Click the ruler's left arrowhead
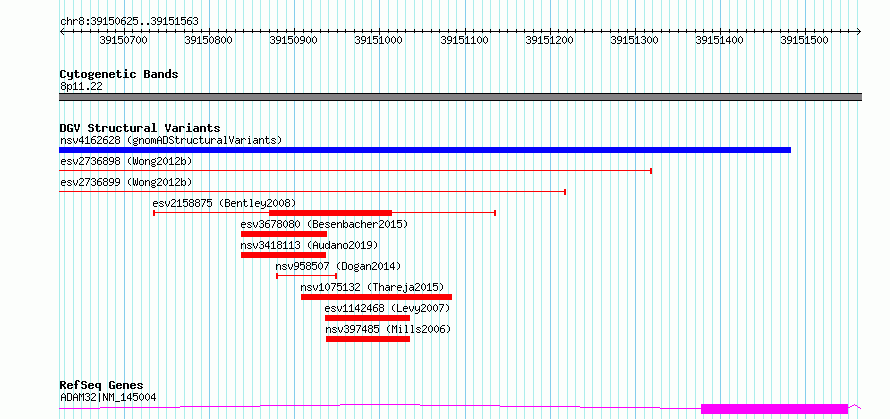 62,31
